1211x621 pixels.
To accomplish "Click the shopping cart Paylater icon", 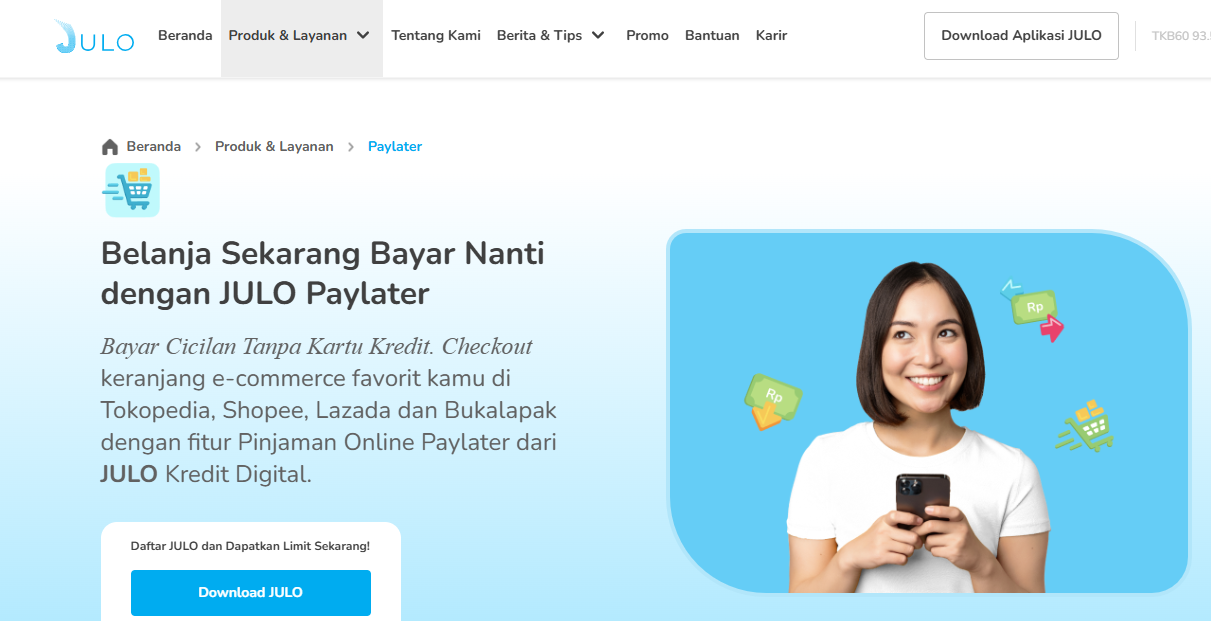I will point(131,190).
